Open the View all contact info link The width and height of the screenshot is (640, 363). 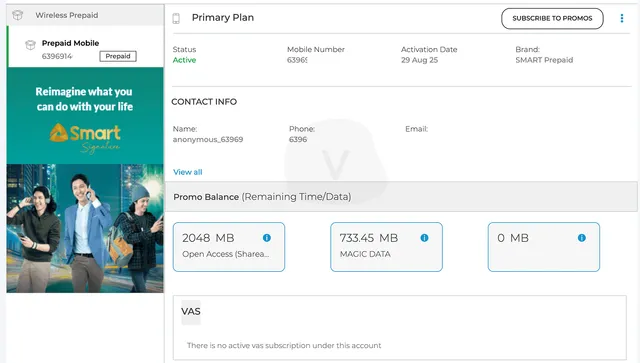coord(188,172)
